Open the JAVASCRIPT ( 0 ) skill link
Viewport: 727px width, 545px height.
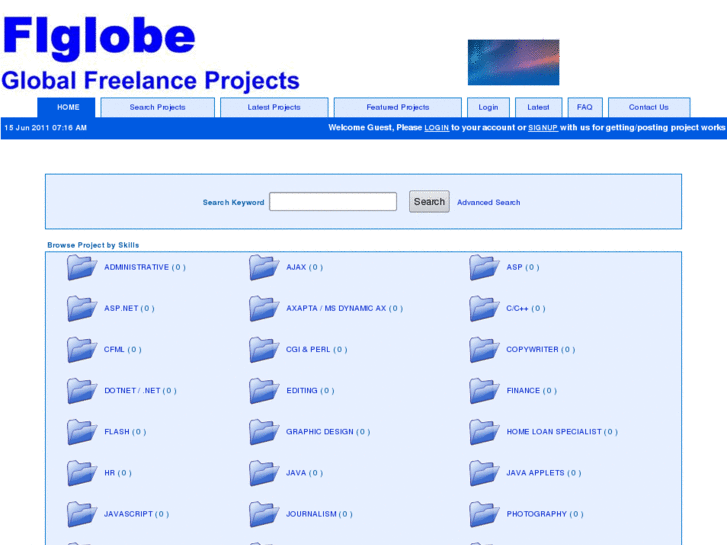137,514
